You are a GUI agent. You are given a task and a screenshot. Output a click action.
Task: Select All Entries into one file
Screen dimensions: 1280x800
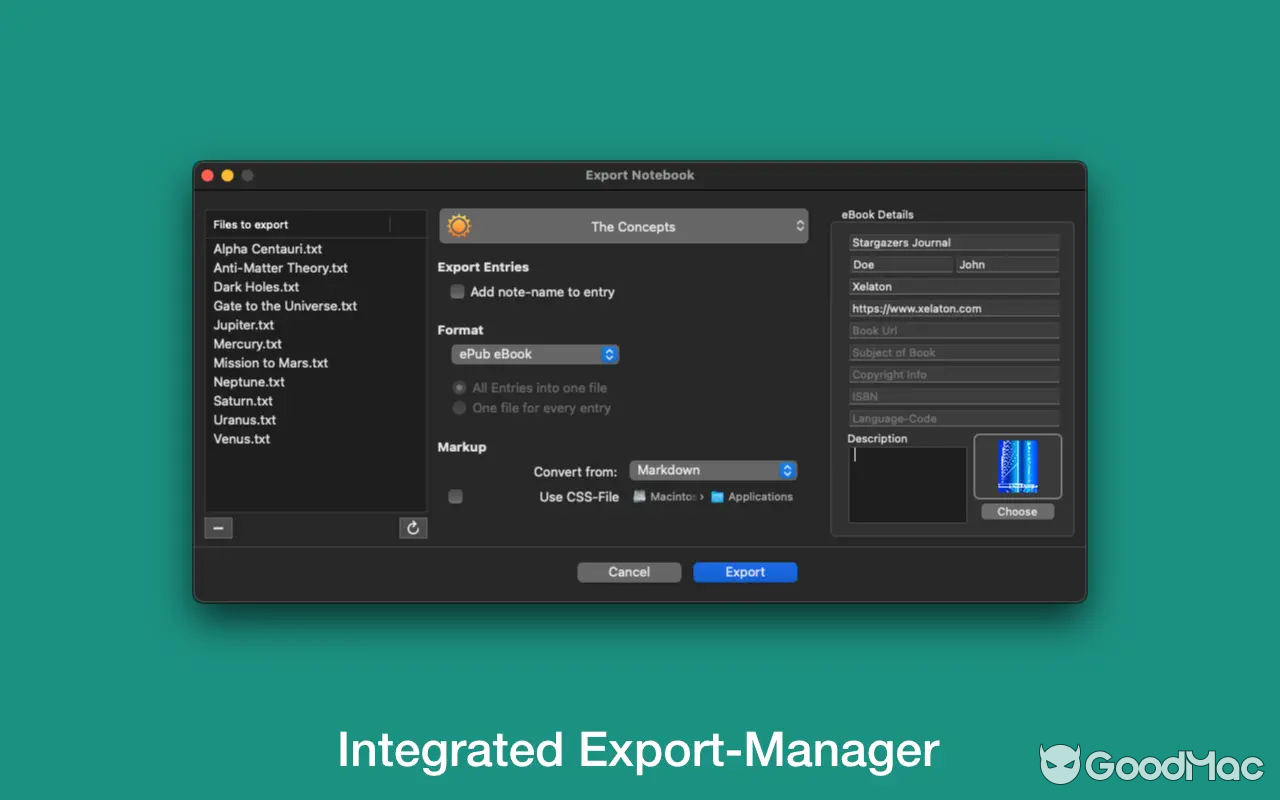click(459, 388)
